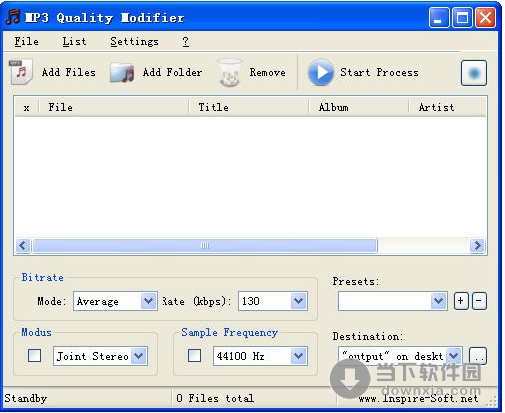Maximize the MP3 Quality Modifier window

462,17
